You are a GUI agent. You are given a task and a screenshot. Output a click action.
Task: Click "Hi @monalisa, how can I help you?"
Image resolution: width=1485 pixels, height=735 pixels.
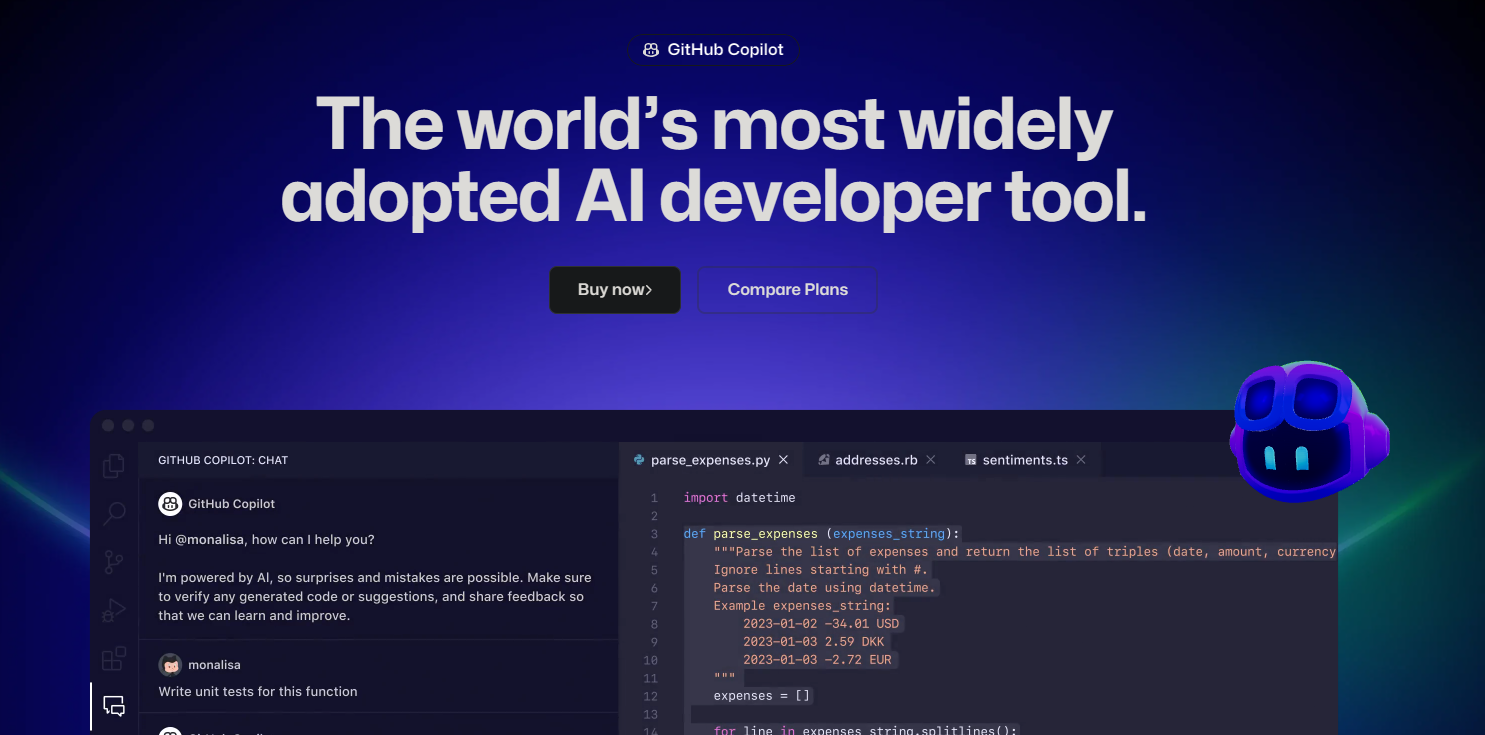(x=266, y=540)
